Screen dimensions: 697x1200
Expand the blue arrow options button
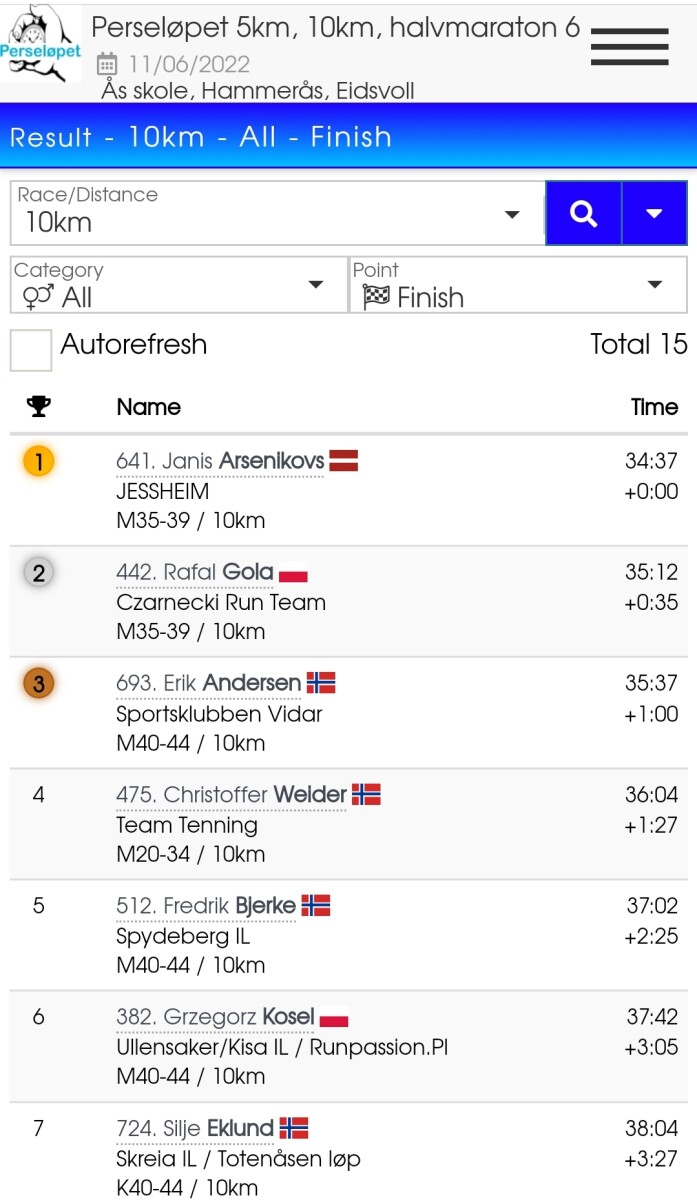pos(655,213)
